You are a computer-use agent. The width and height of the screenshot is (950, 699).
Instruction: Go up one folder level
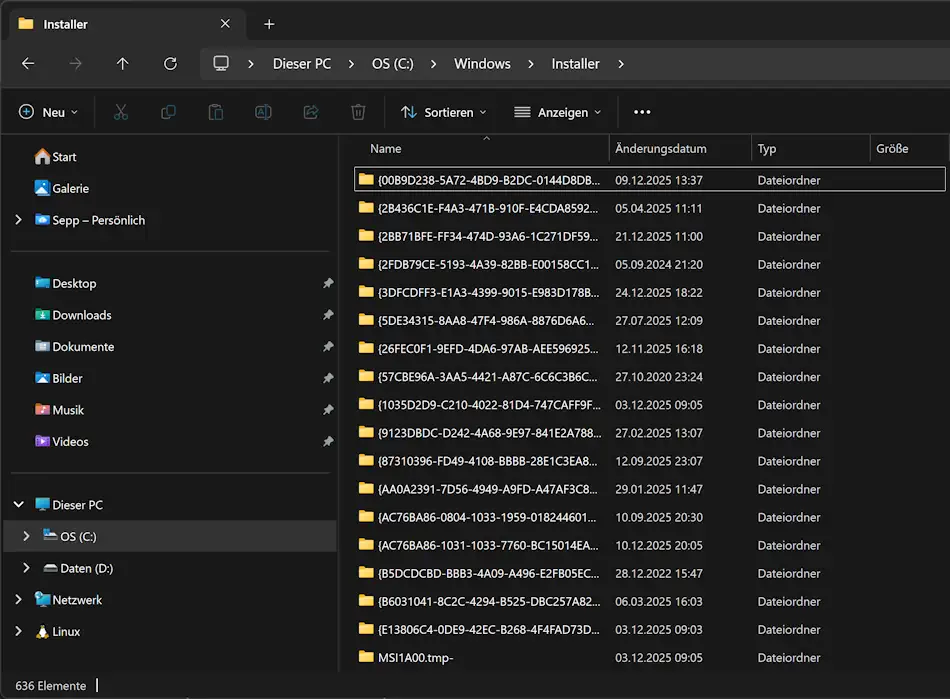tap(122, 63)
